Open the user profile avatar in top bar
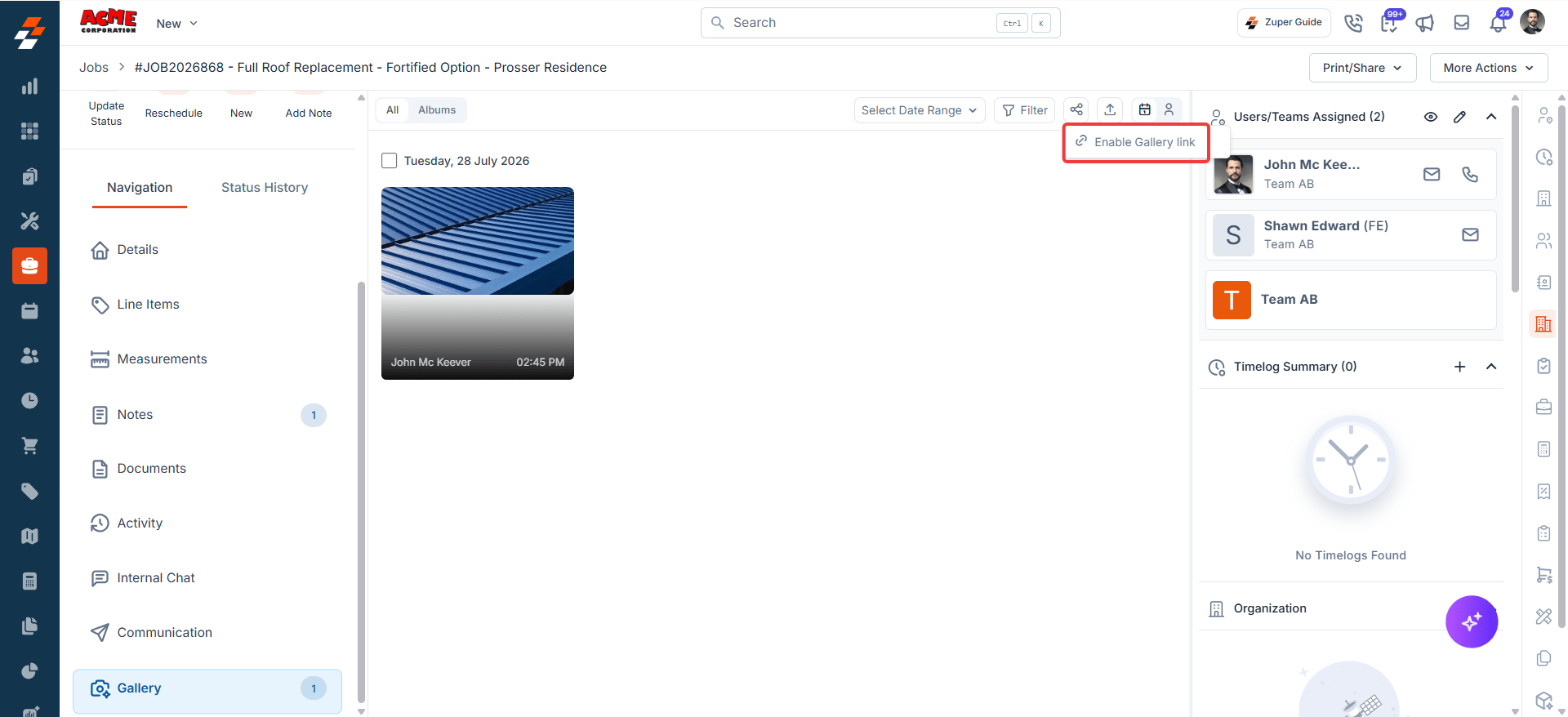 point(1532,22)
